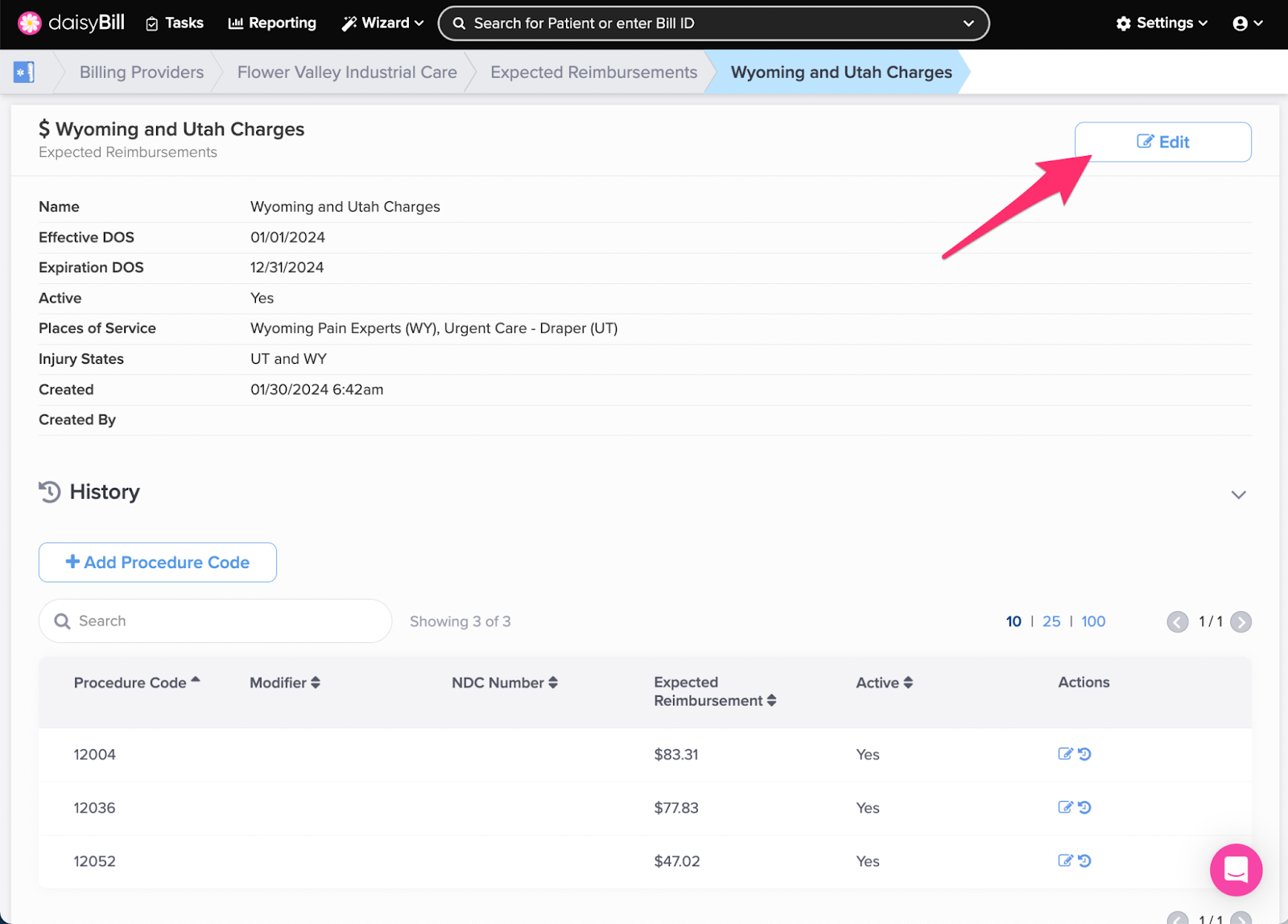Sort by Active column

click(x=884, y=683)
